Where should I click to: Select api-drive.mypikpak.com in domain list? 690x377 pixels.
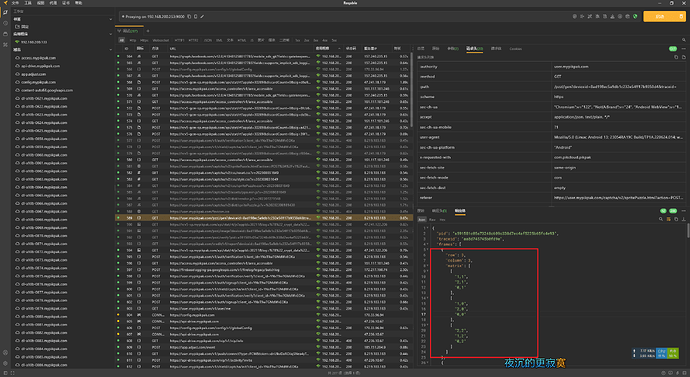[40, 66]
